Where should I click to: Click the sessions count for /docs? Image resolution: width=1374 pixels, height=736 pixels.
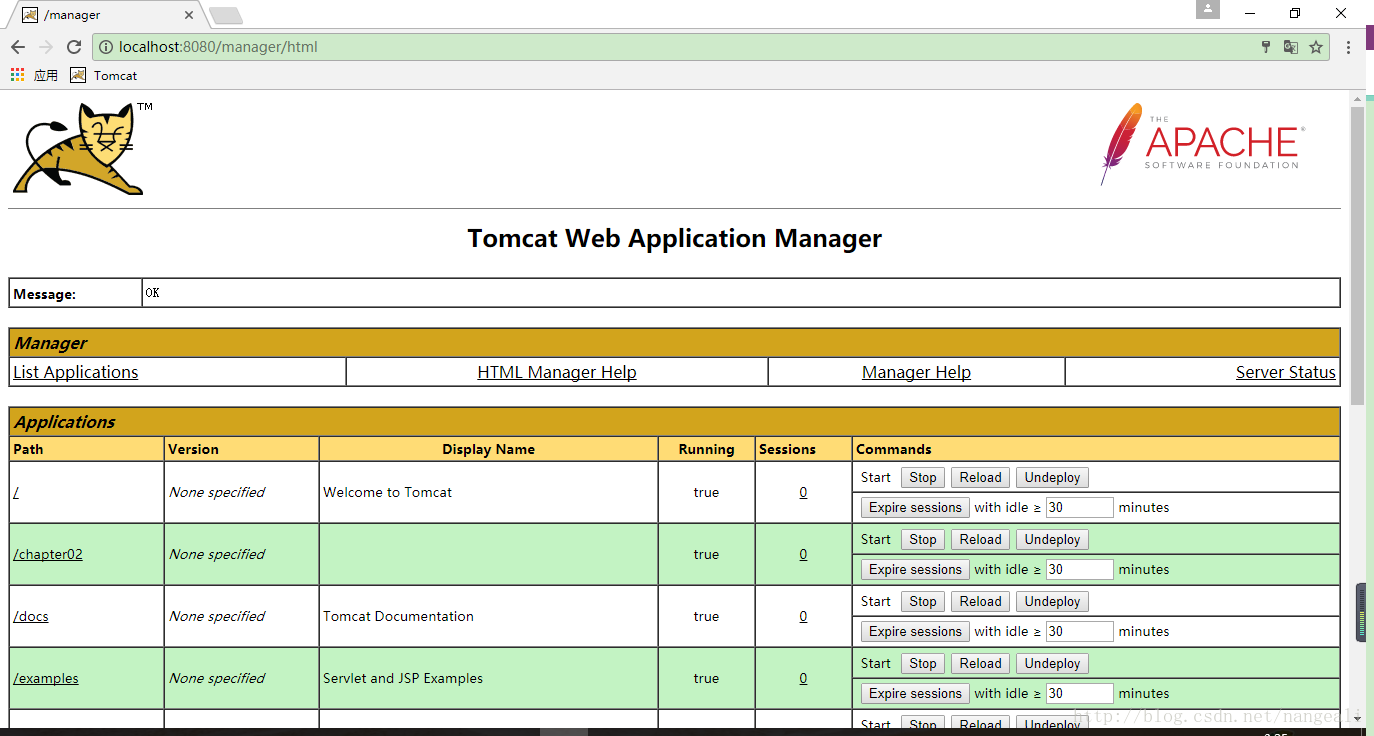pyautogui.click(x=803, y=616)
